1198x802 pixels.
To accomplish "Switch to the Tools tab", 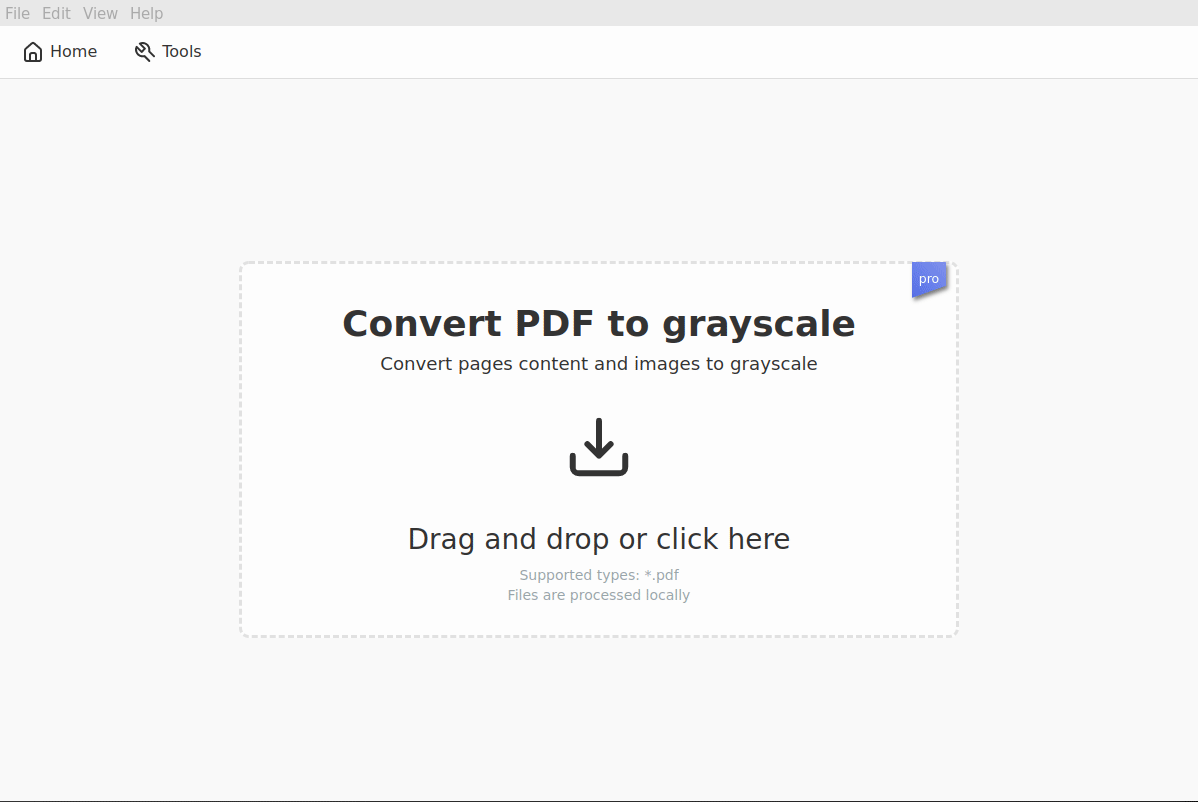I will pyautogui.click(x=167, y=51).
